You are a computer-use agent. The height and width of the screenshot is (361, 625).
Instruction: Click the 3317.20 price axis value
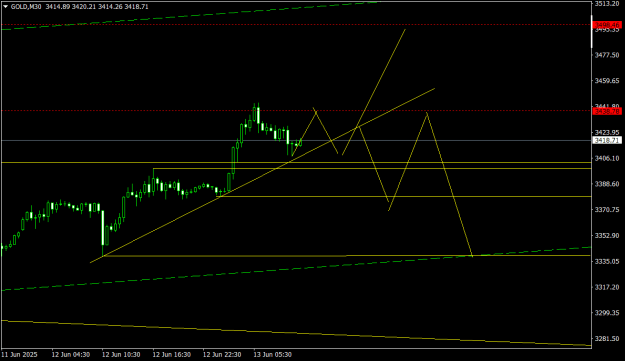607,287
